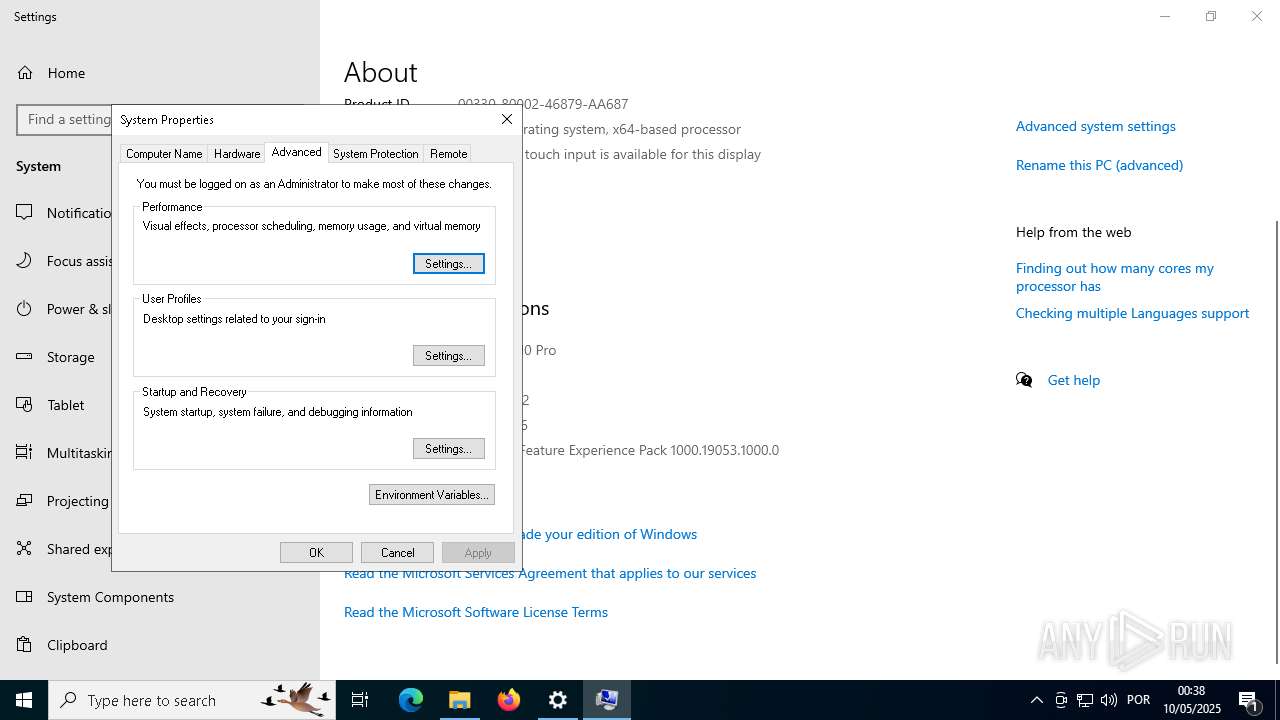Click the Meet Now tray icon
The width and height of the screenshot is (1280, 720).
(x=1061, y=700)
